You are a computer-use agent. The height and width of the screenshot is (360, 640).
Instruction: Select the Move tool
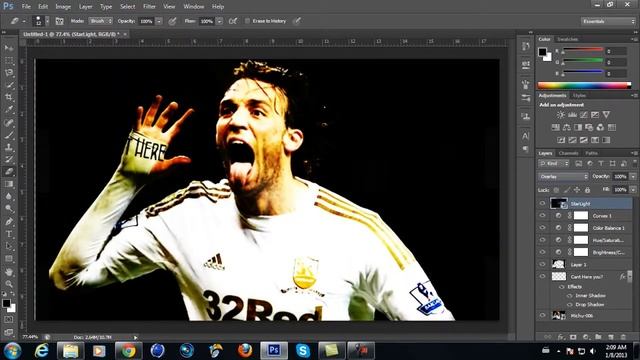click(9, 48)
